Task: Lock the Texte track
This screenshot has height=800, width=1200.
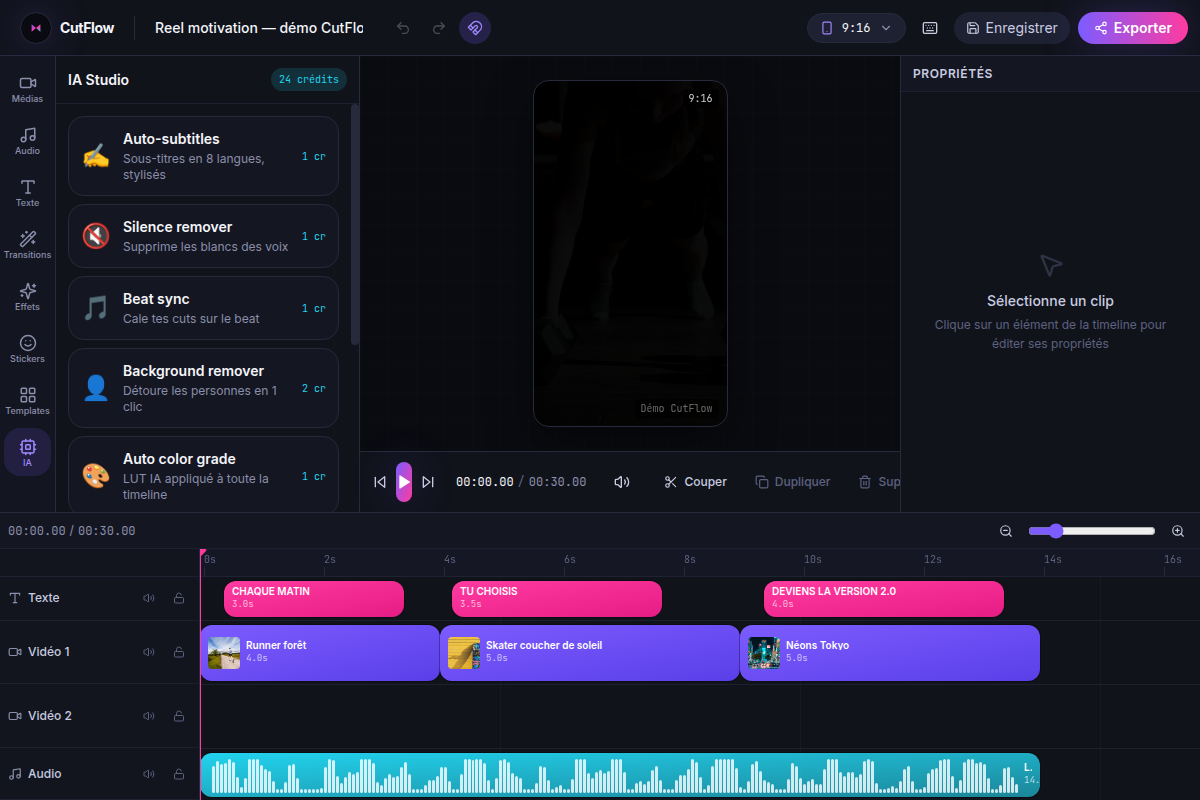Action: pos(179,598)
